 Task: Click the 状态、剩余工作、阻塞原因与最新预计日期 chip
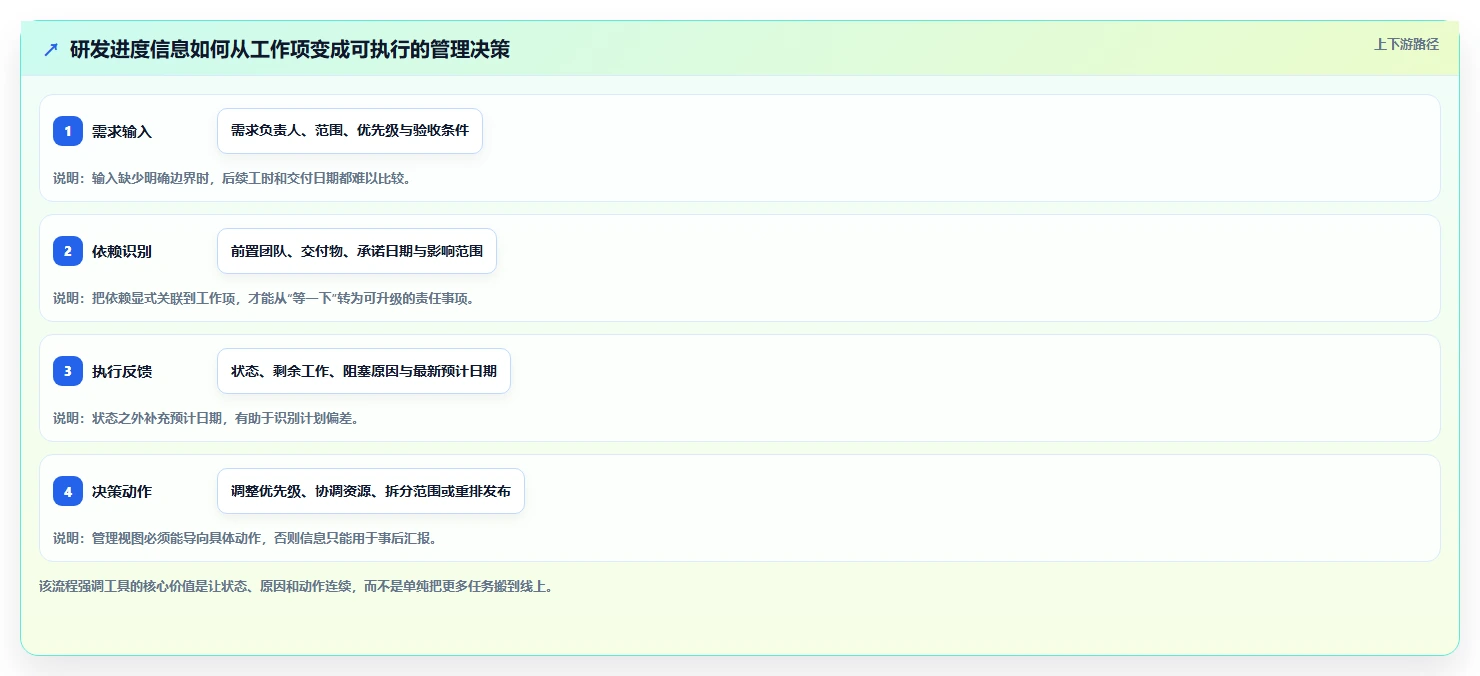[x=364, y=371]
